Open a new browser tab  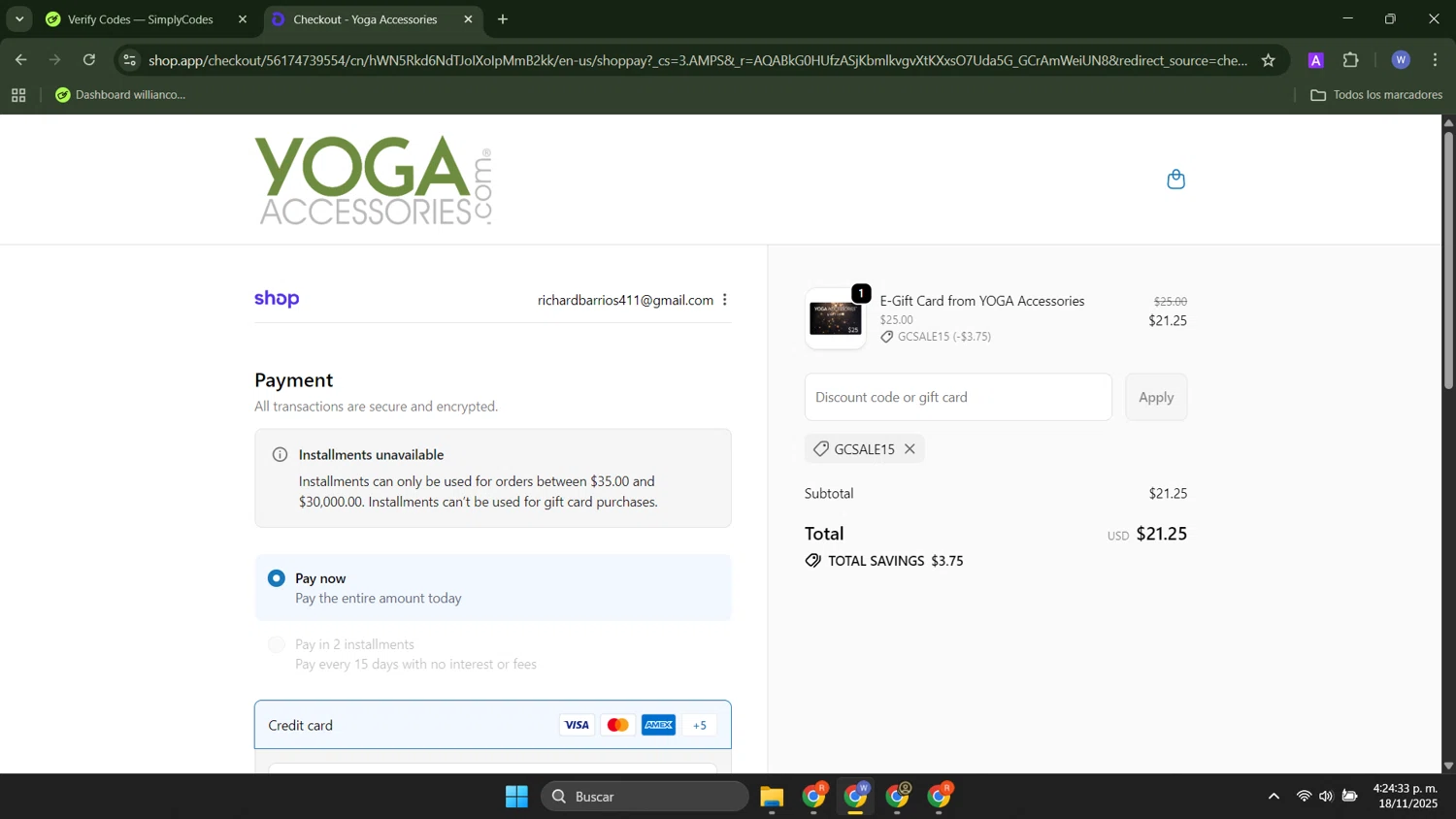503,19
